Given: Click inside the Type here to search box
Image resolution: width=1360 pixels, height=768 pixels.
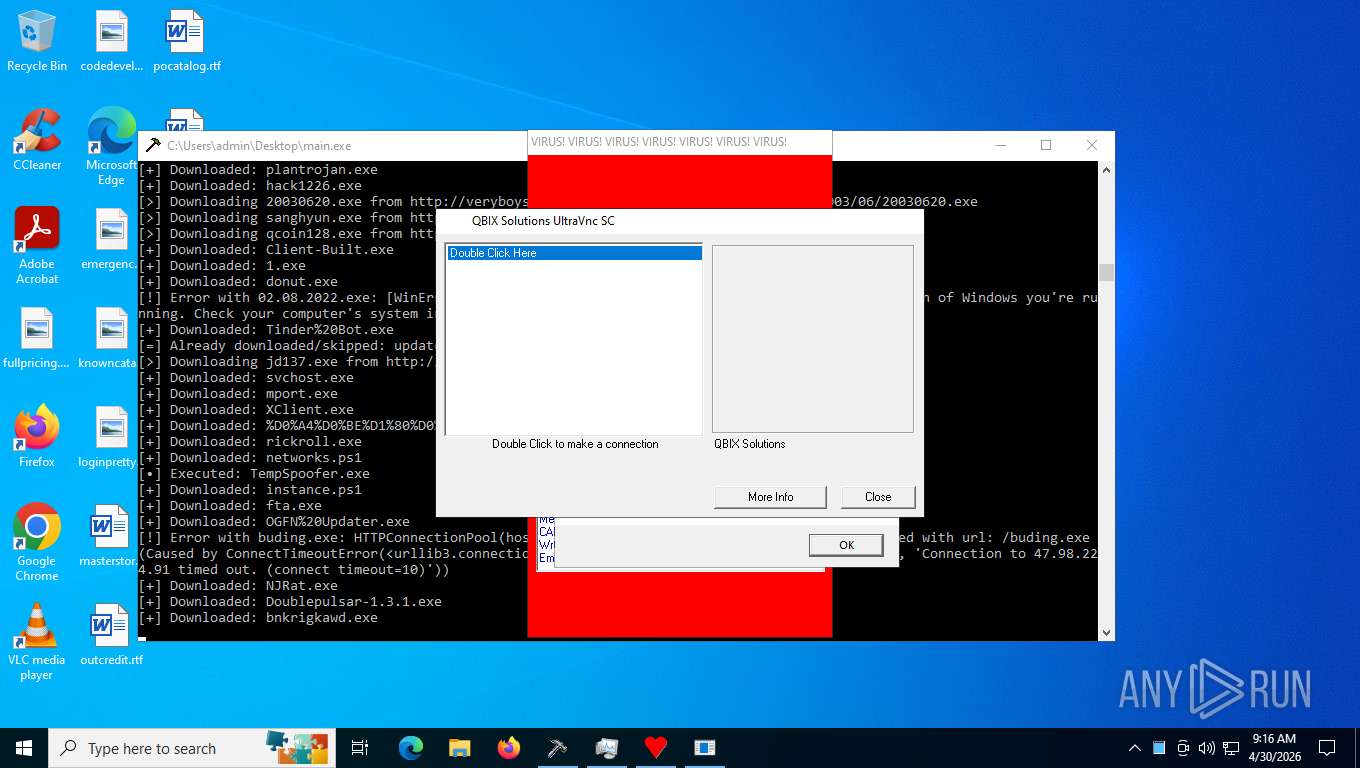Looking at the screenshot, I should click(190, 748).
